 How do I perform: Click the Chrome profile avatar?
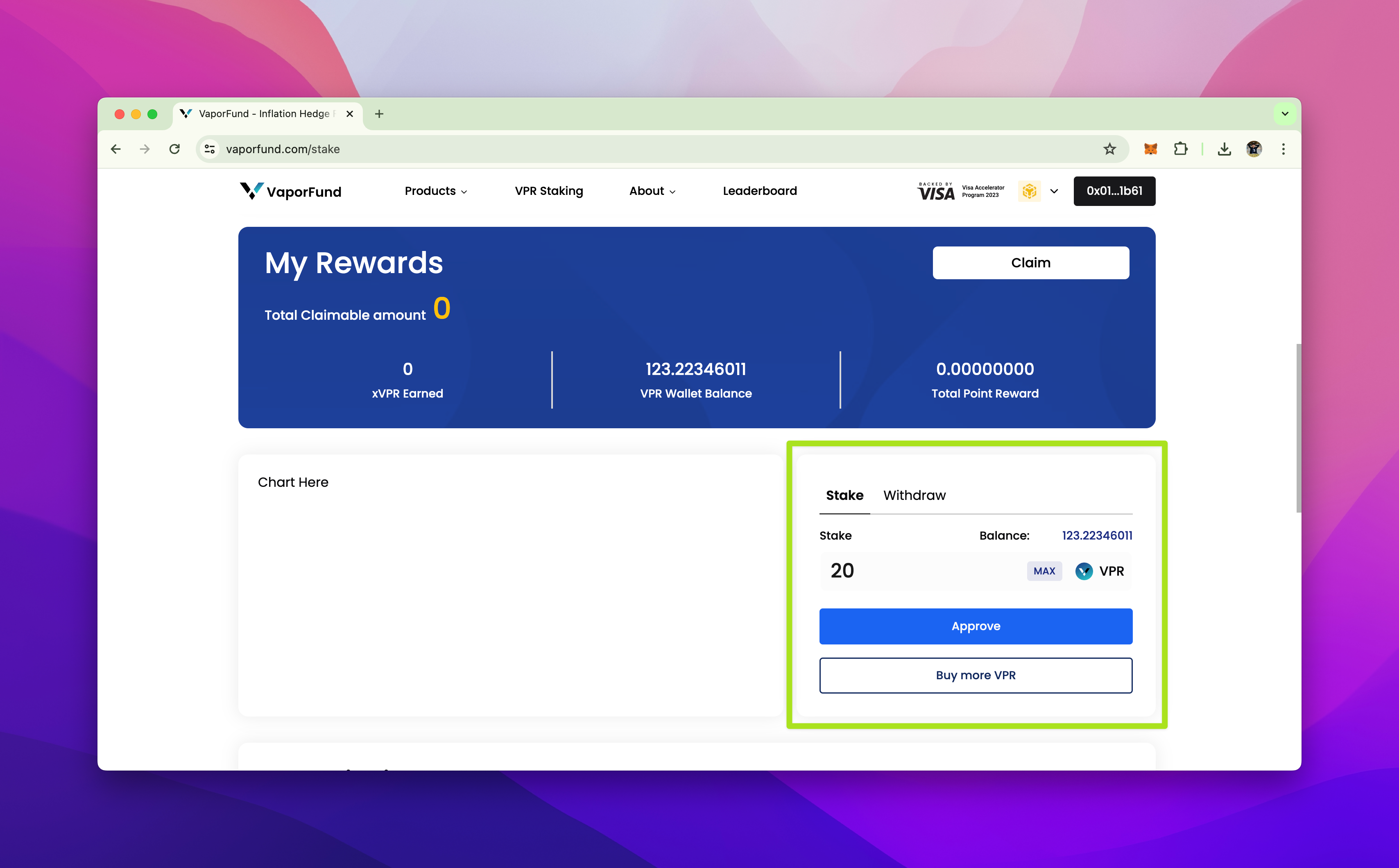1254,149
